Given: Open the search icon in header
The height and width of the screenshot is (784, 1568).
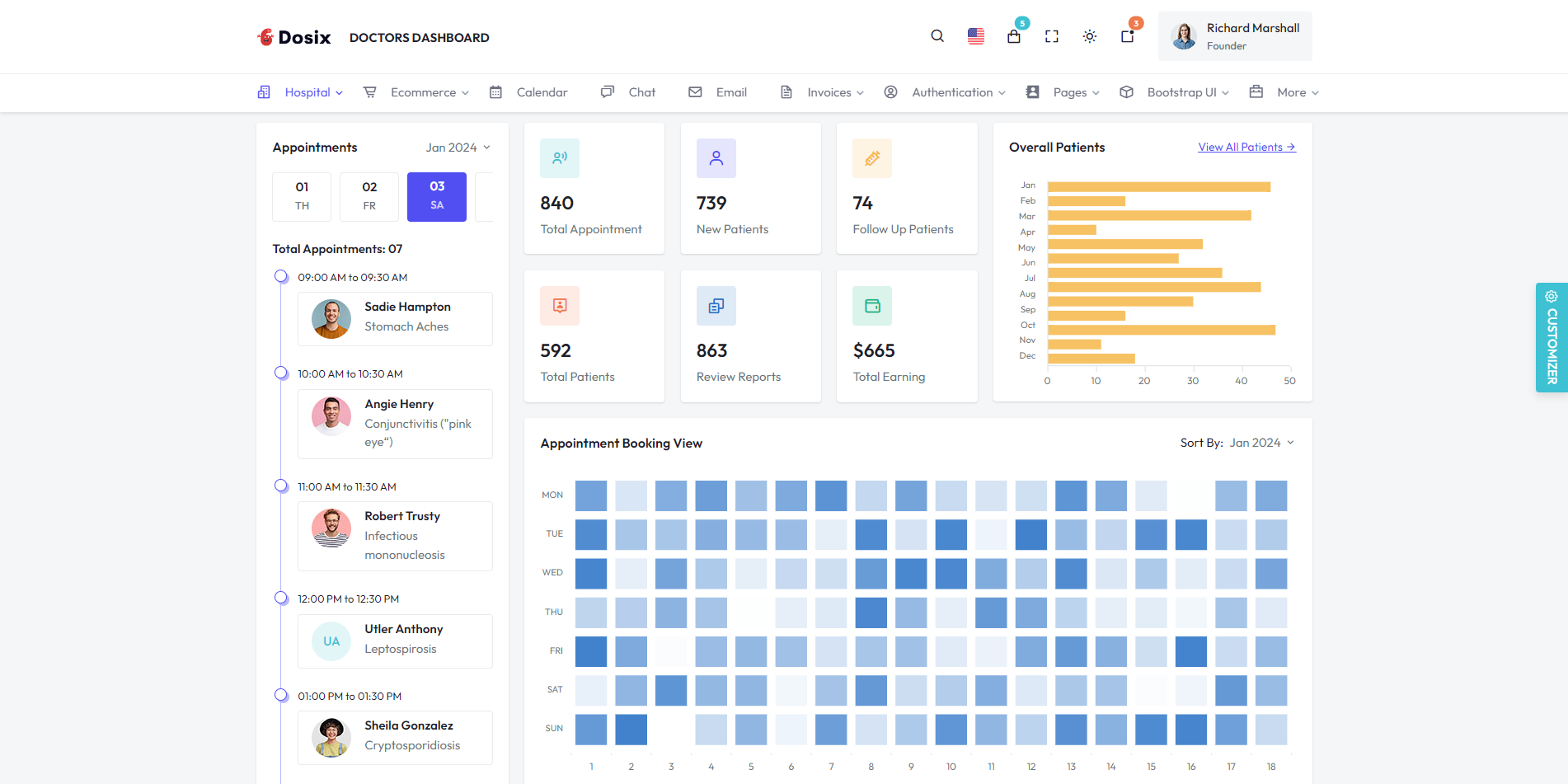Looking at the screenshot, I should point(937,36).
